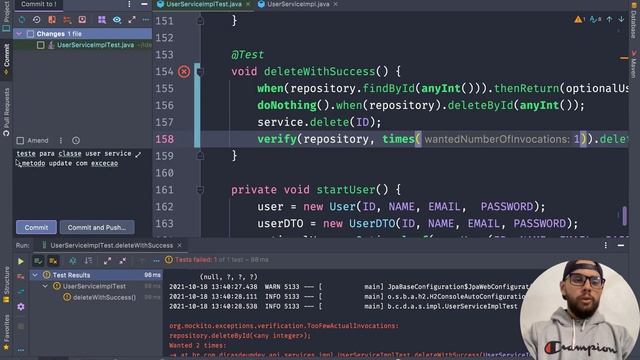Hide the Commit tool window
The height and width of the screenshot is (360, 640).
[144, 4]
